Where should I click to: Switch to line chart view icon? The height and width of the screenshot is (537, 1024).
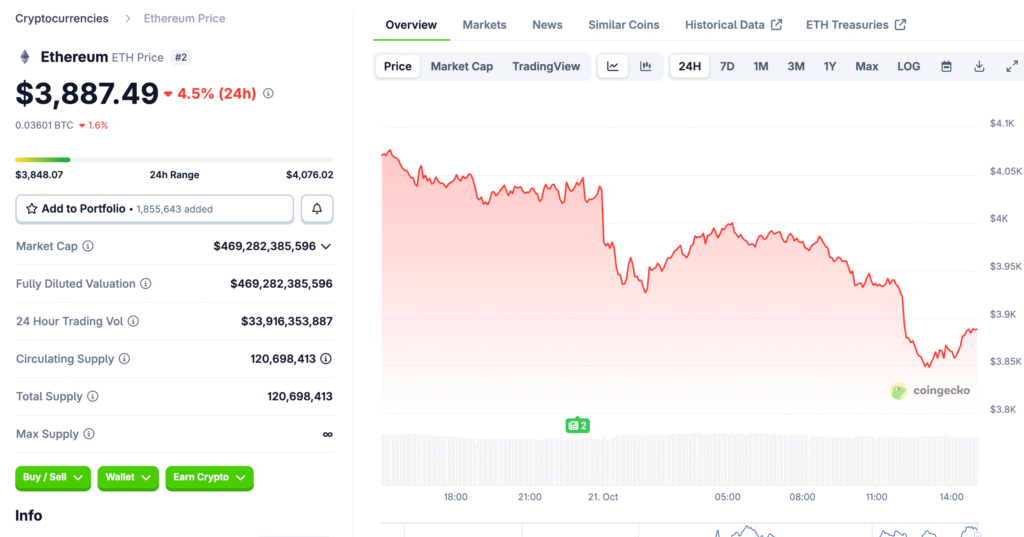tap(613, 67)
